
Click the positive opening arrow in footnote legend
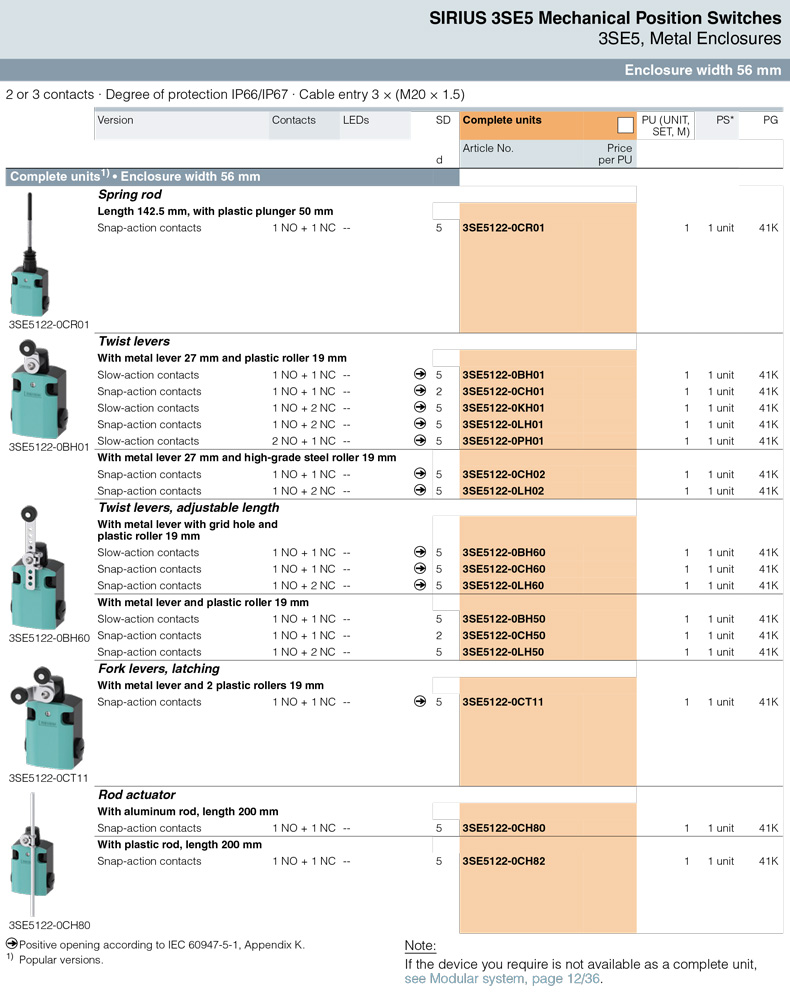tap(11, 944)
